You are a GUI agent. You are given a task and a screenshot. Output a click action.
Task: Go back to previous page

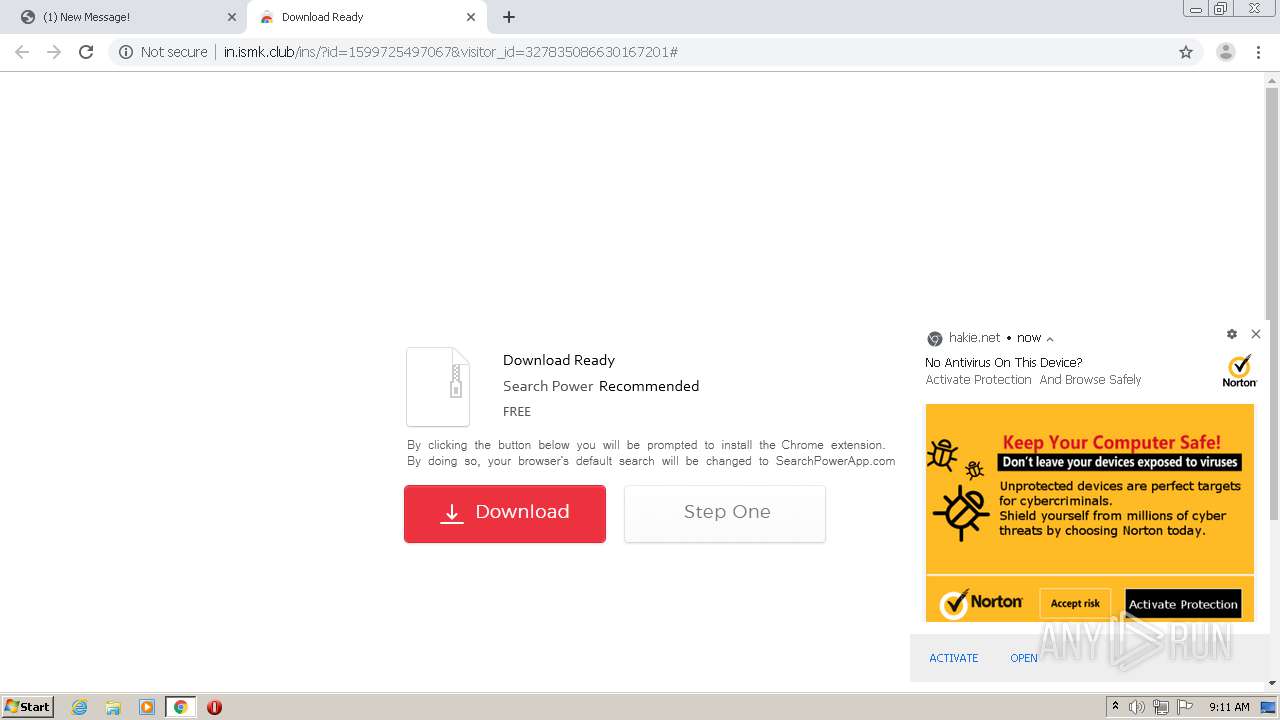[22, 52]
